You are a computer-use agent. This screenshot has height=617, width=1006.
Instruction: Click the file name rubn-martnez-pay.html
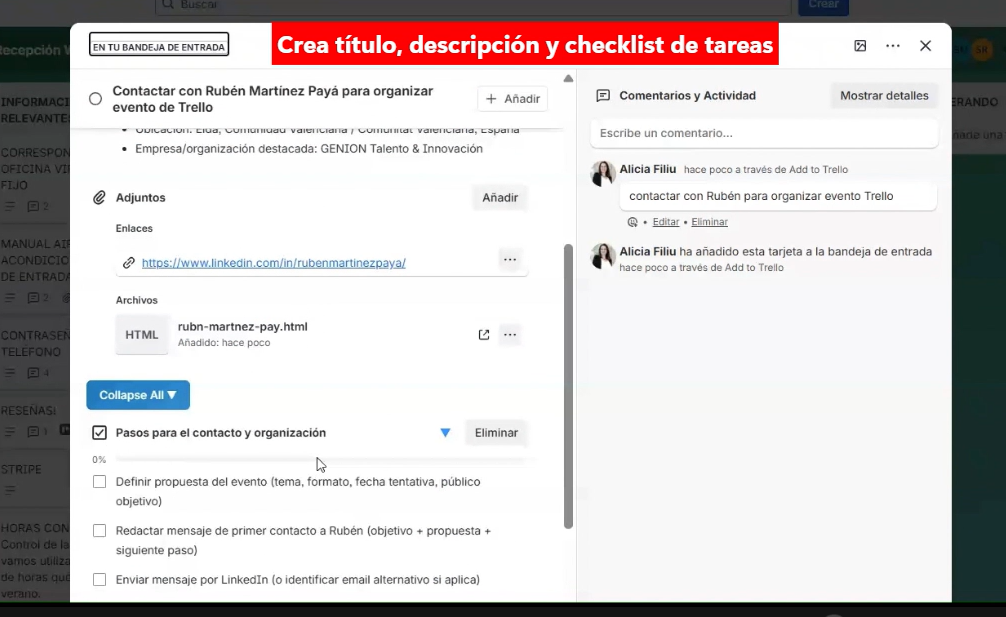point(243,326)
